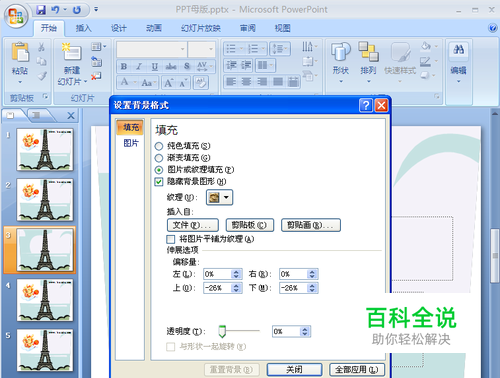Click the Editing binoculars icon

(459, 50)
